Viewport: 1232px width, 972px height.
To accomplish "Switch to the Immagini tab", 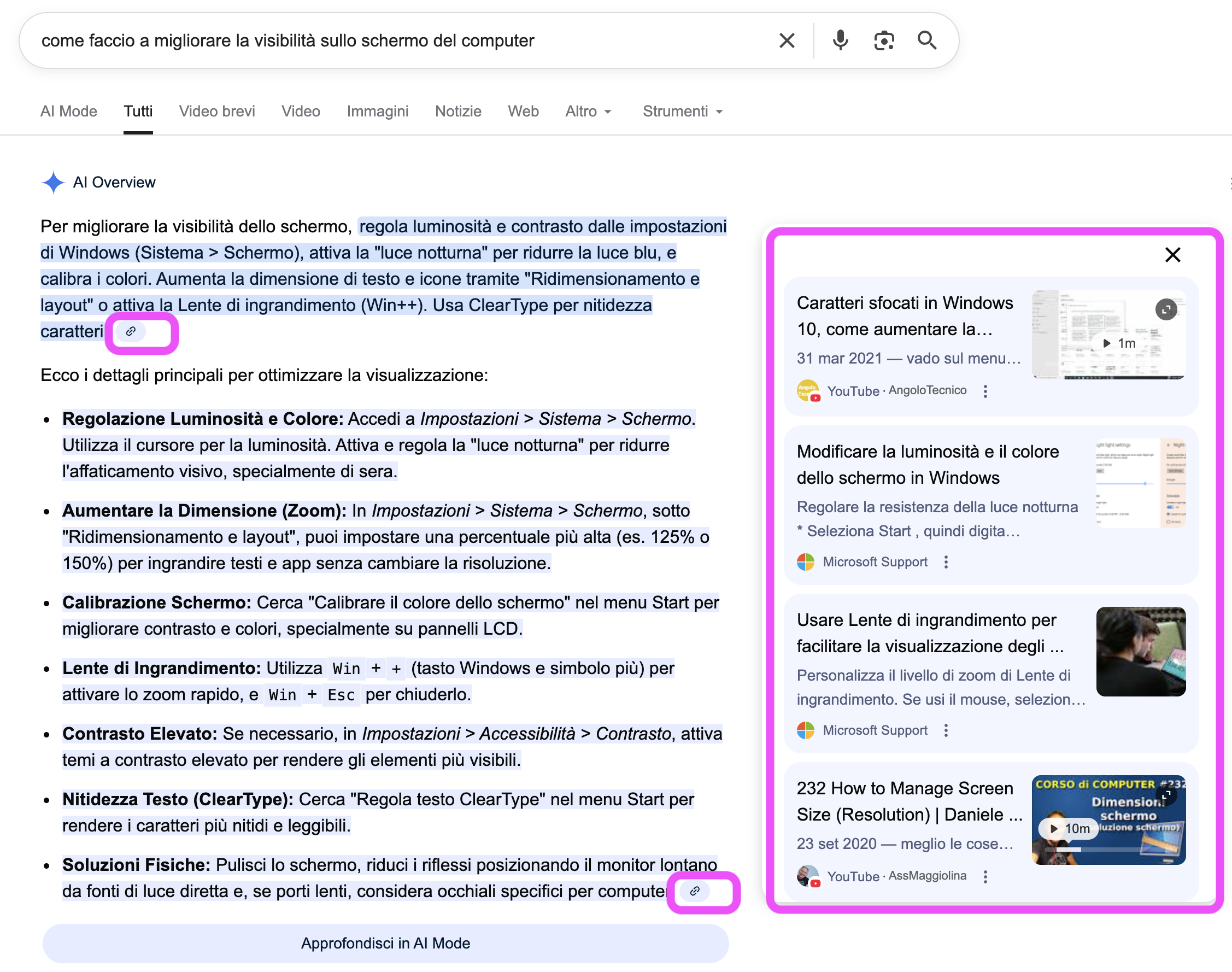I will pyautogui.click(x=377, y=111).
